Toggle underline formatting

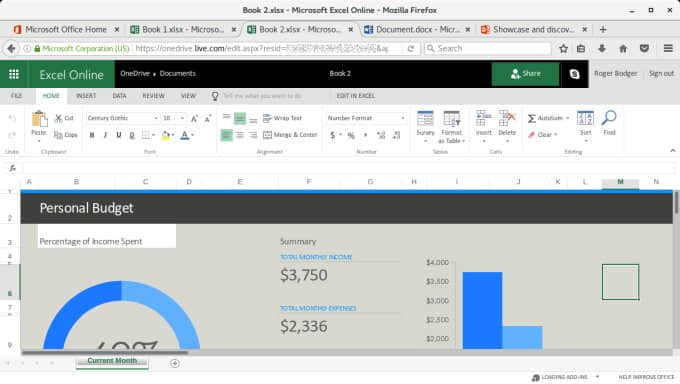(118, 135)
